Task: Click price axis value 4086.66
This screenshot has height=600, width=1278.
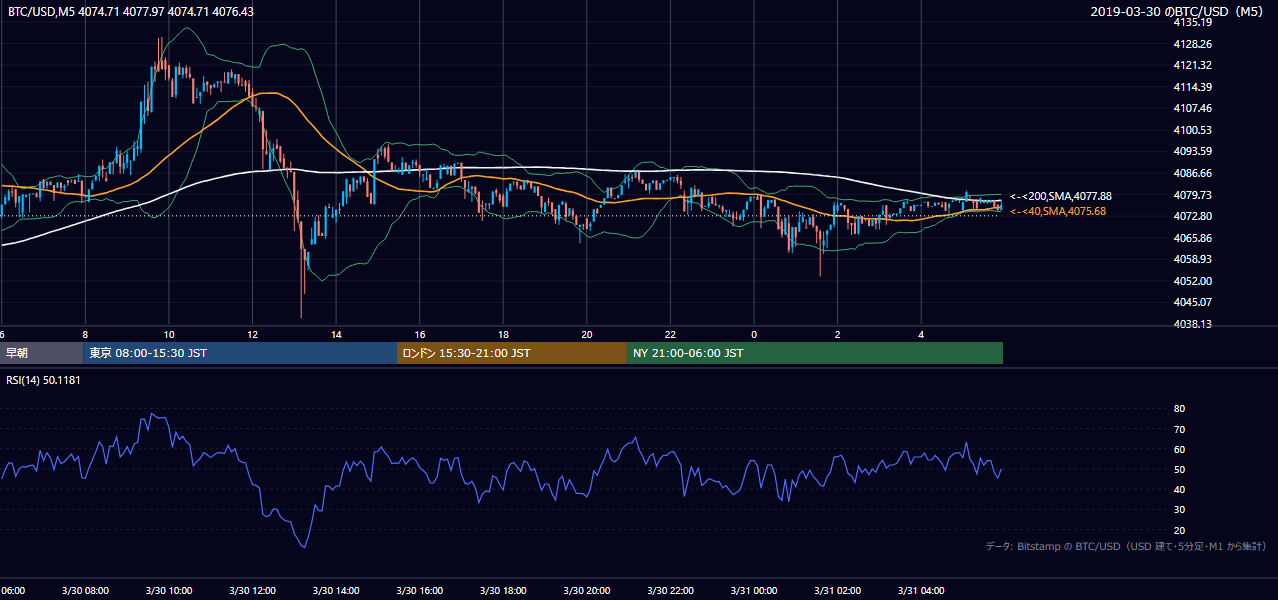Action: click(x=1192, y=173)
